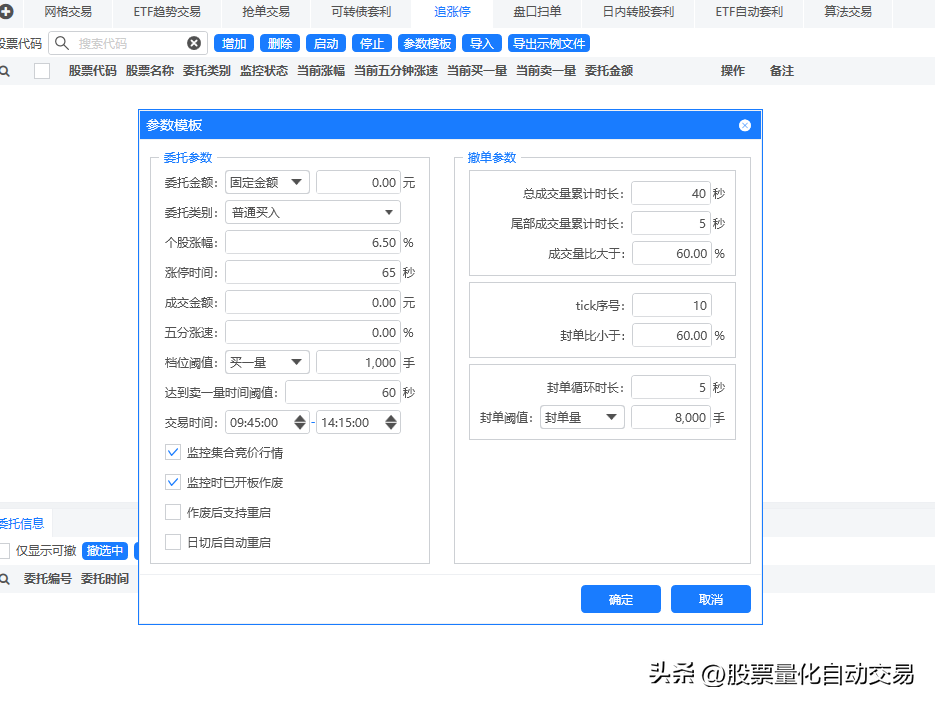Check the 仅显示可撤 box

(5, 551)
